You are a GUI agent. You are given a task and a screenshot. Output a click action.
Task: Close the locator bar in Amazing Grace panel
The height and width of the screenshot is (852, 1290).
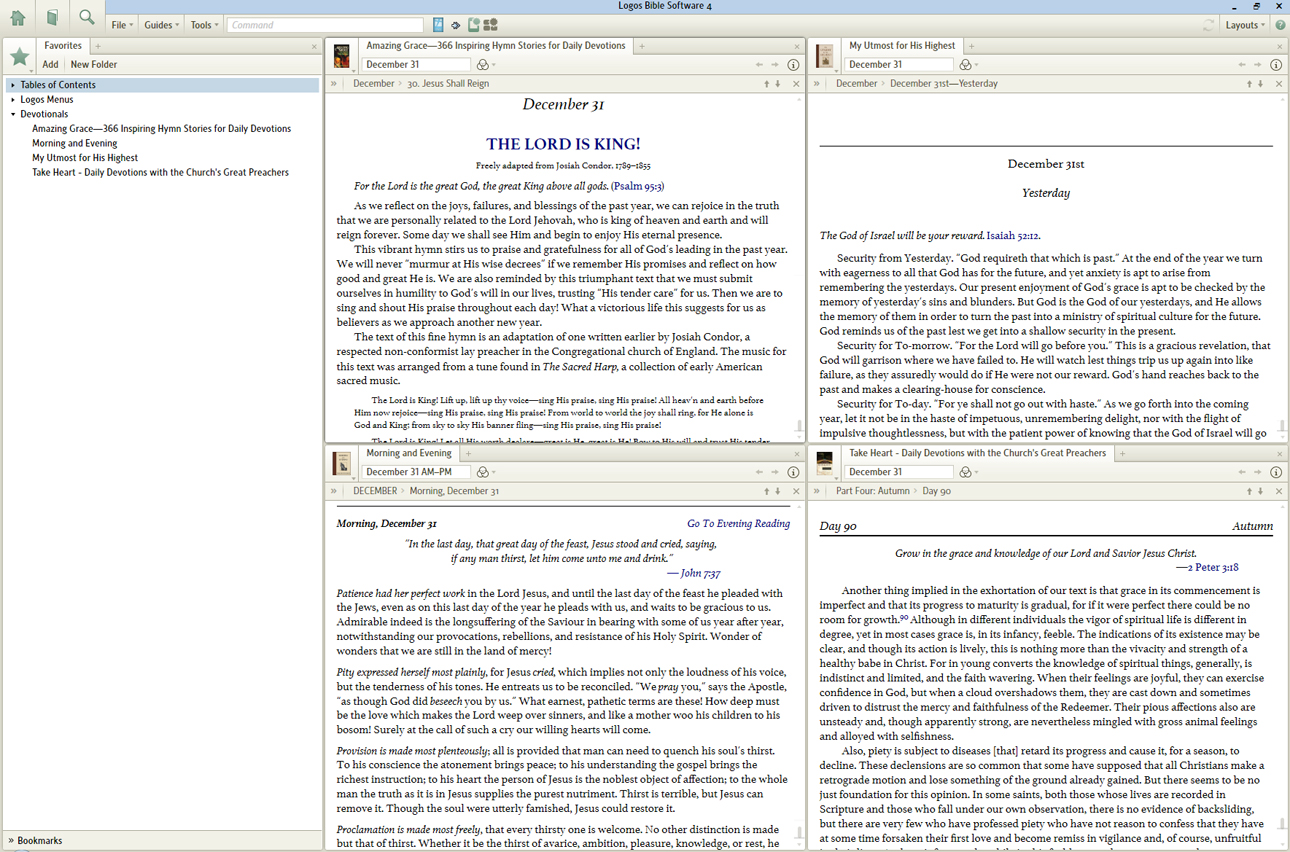point(796,84)
